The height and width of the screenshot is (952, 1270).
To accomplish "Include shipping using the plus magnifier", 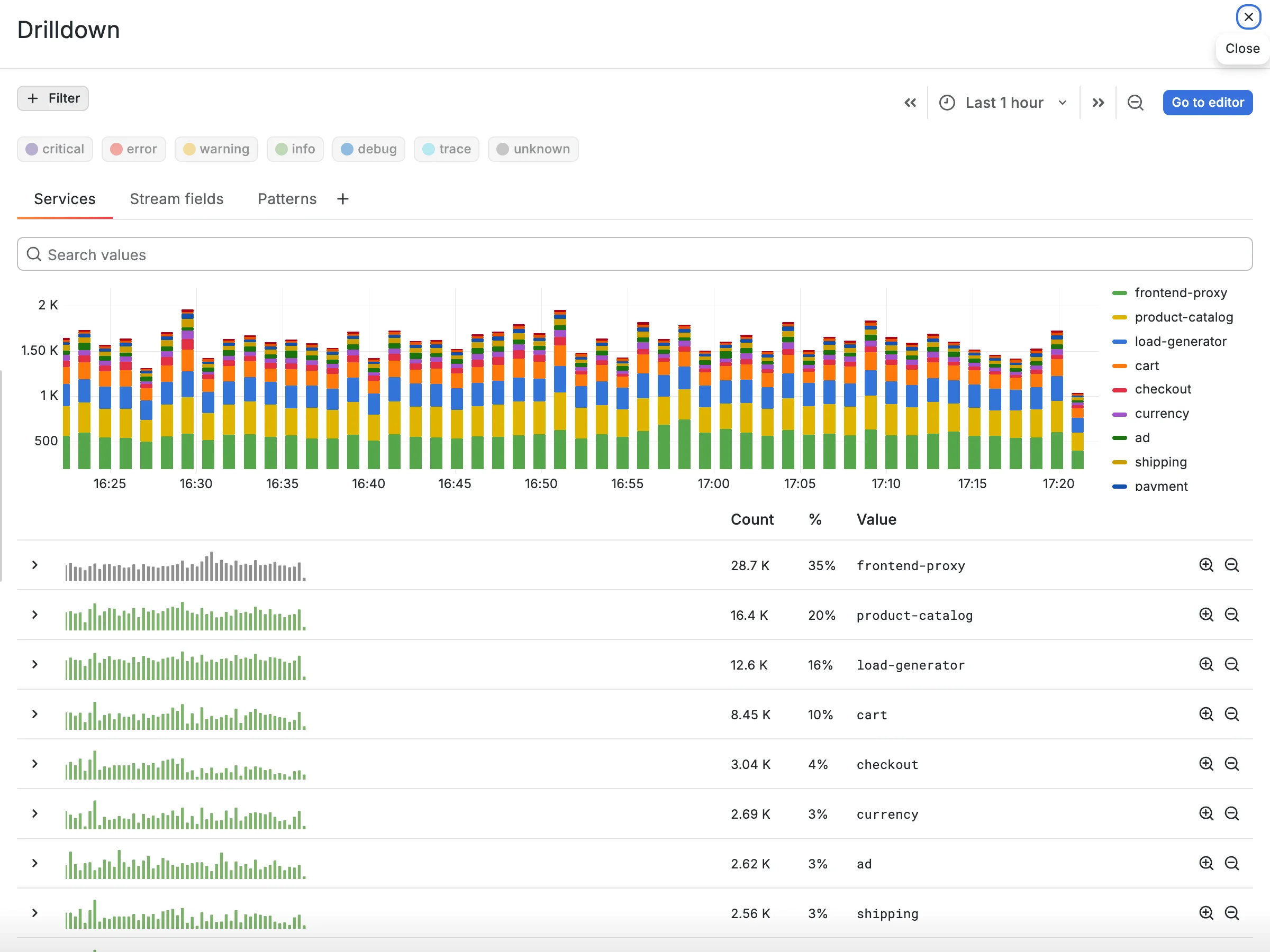I will (x=1205, y=913).
